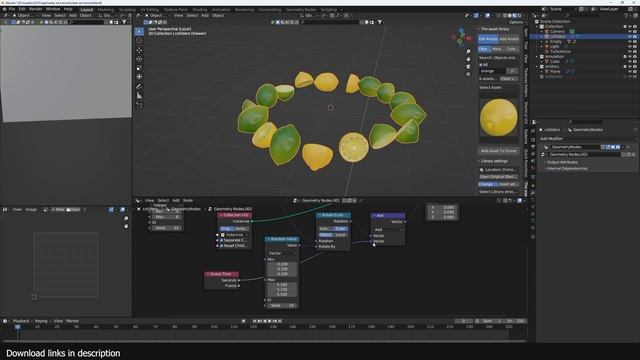The width and height of the screenshot is (640, 360).
Task: Hide the Light object in Outliner
Action: point(630,47)
